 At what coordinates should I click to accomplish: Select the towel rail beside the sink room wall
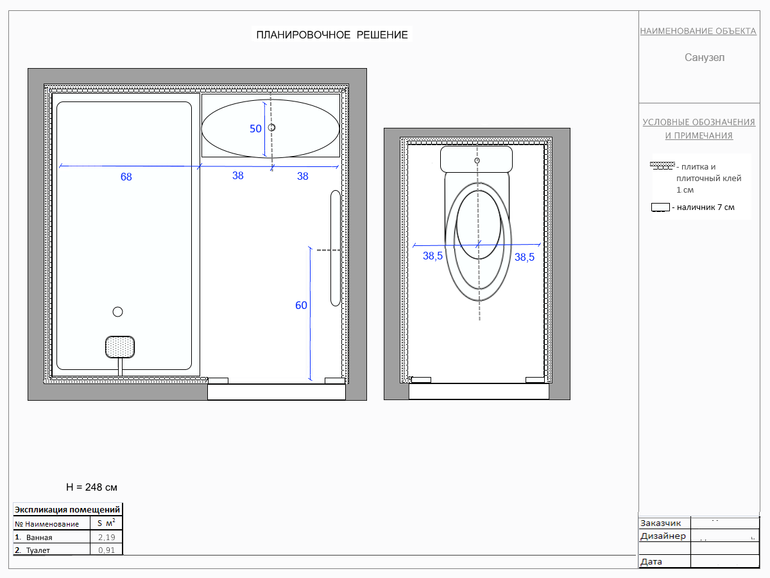pyautogui.click(x=335, y=246)
